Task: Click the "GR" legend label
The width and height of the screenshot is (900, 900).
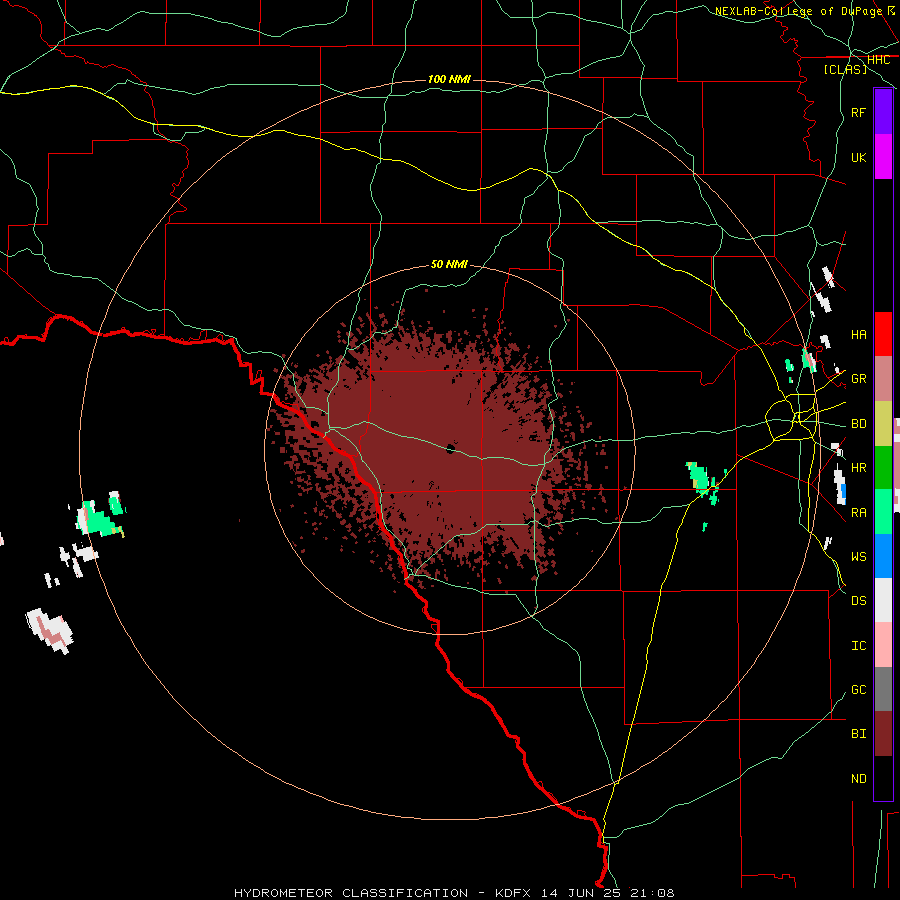Action: [859, 379]
